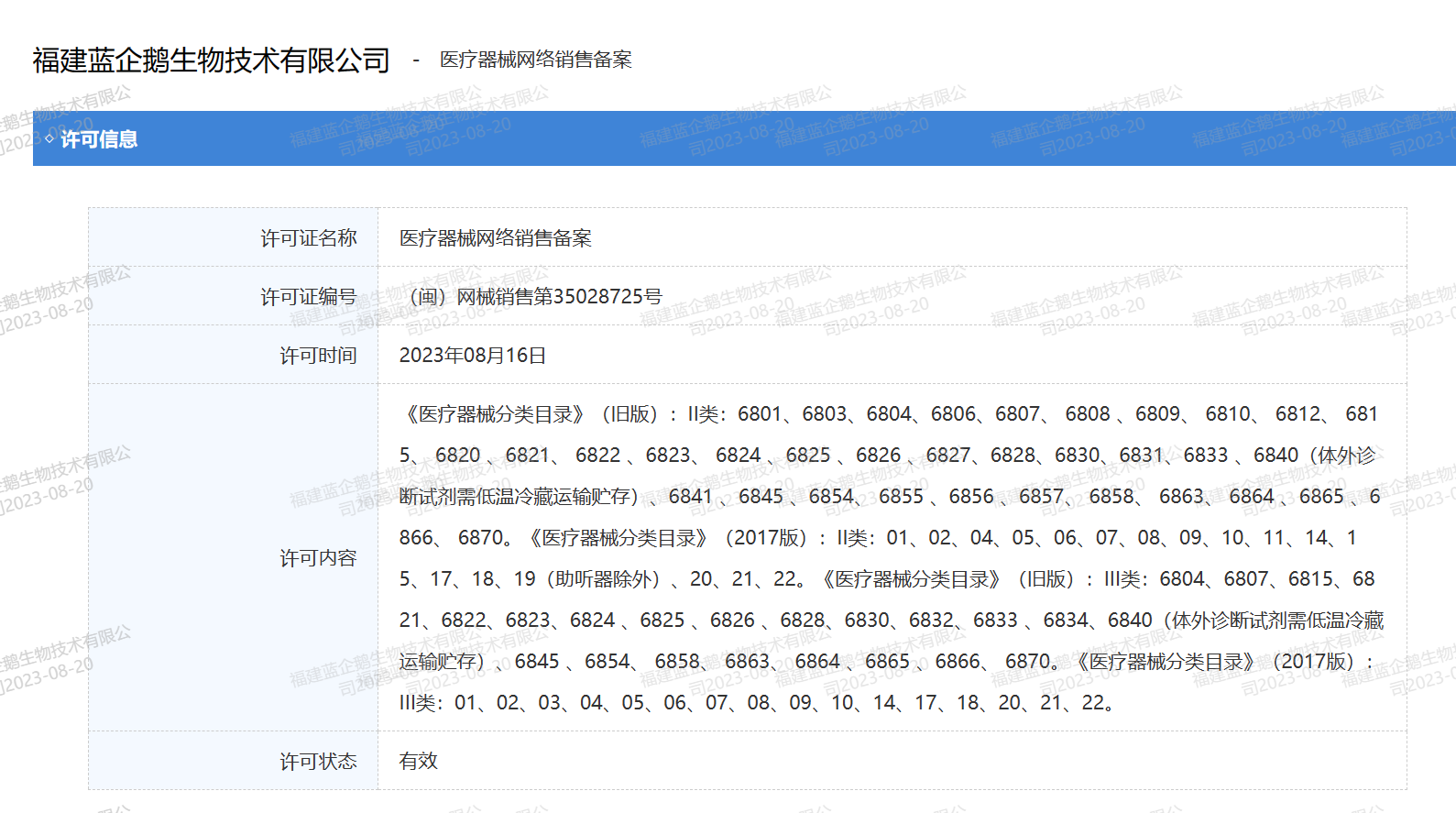Click the license number (闽)网械销售第35028725号
Screen dimensions: 1456x813
click(531, 297)
